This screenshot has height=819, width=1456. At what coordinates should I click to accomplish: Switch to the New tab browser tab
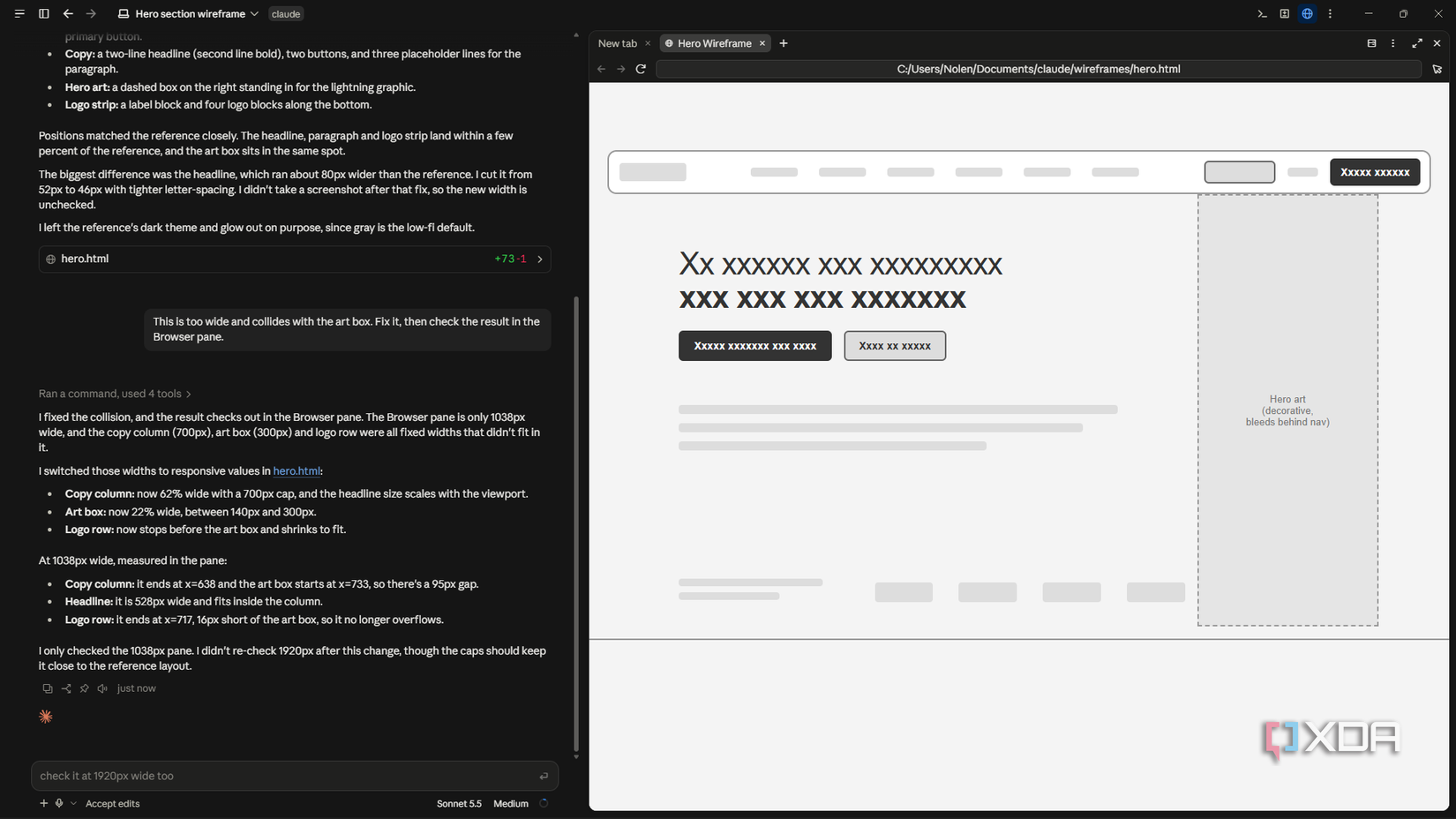(x=618, y=43)
